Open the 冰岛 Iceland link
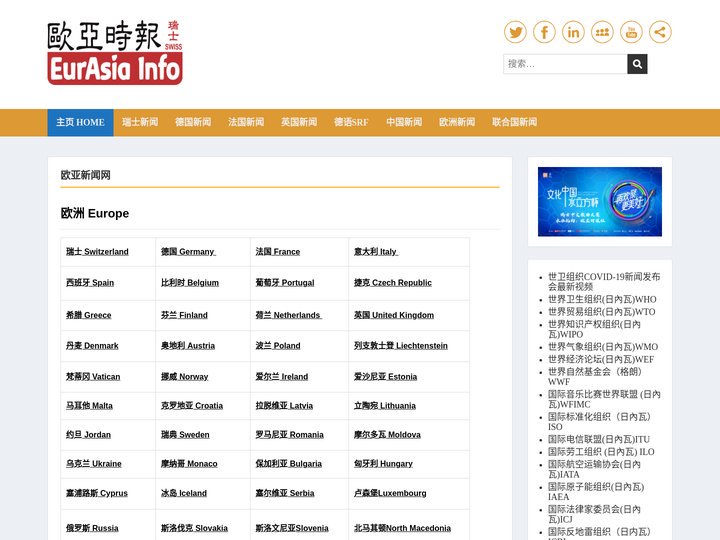720x540 pixels. click(184, 493)
